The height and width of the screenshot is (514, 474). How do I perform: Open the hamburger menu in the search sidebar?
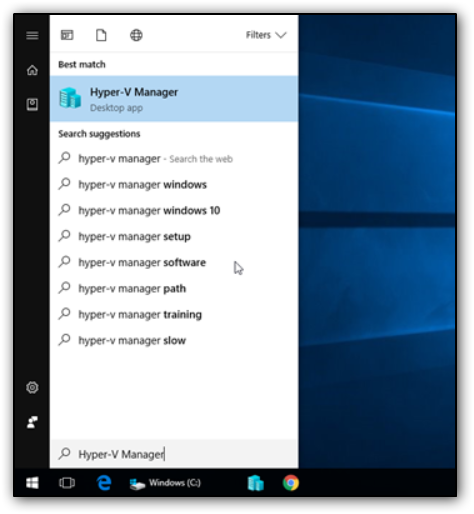[x=32, y=35]
